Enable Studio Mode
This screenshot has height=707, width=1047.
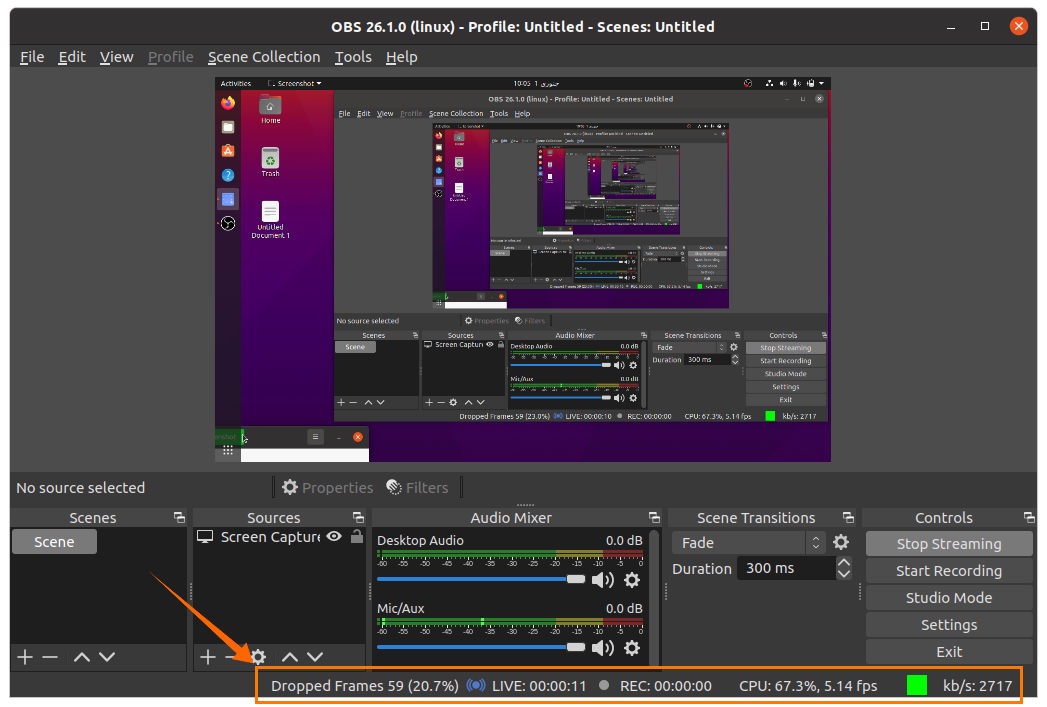949,598
